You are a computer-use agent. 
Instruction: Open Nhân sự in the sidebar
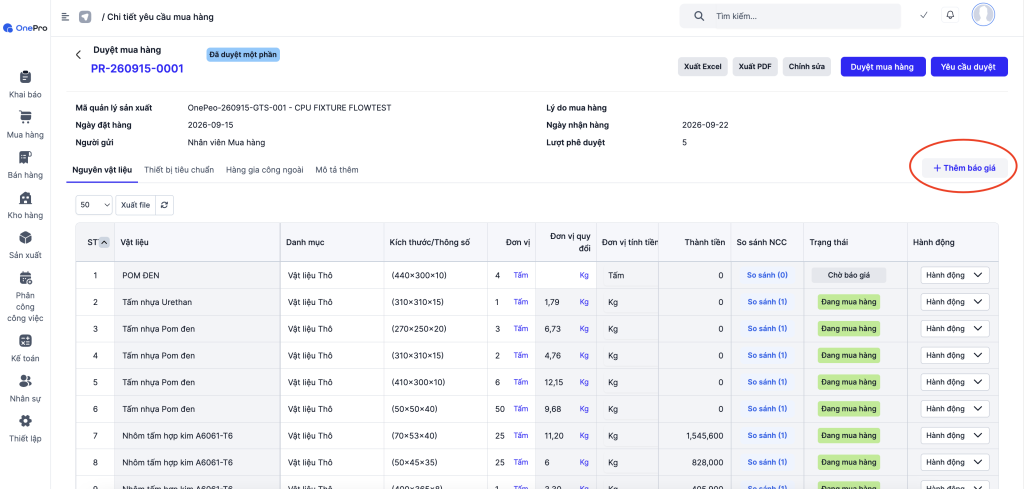(x=25, y=388)
